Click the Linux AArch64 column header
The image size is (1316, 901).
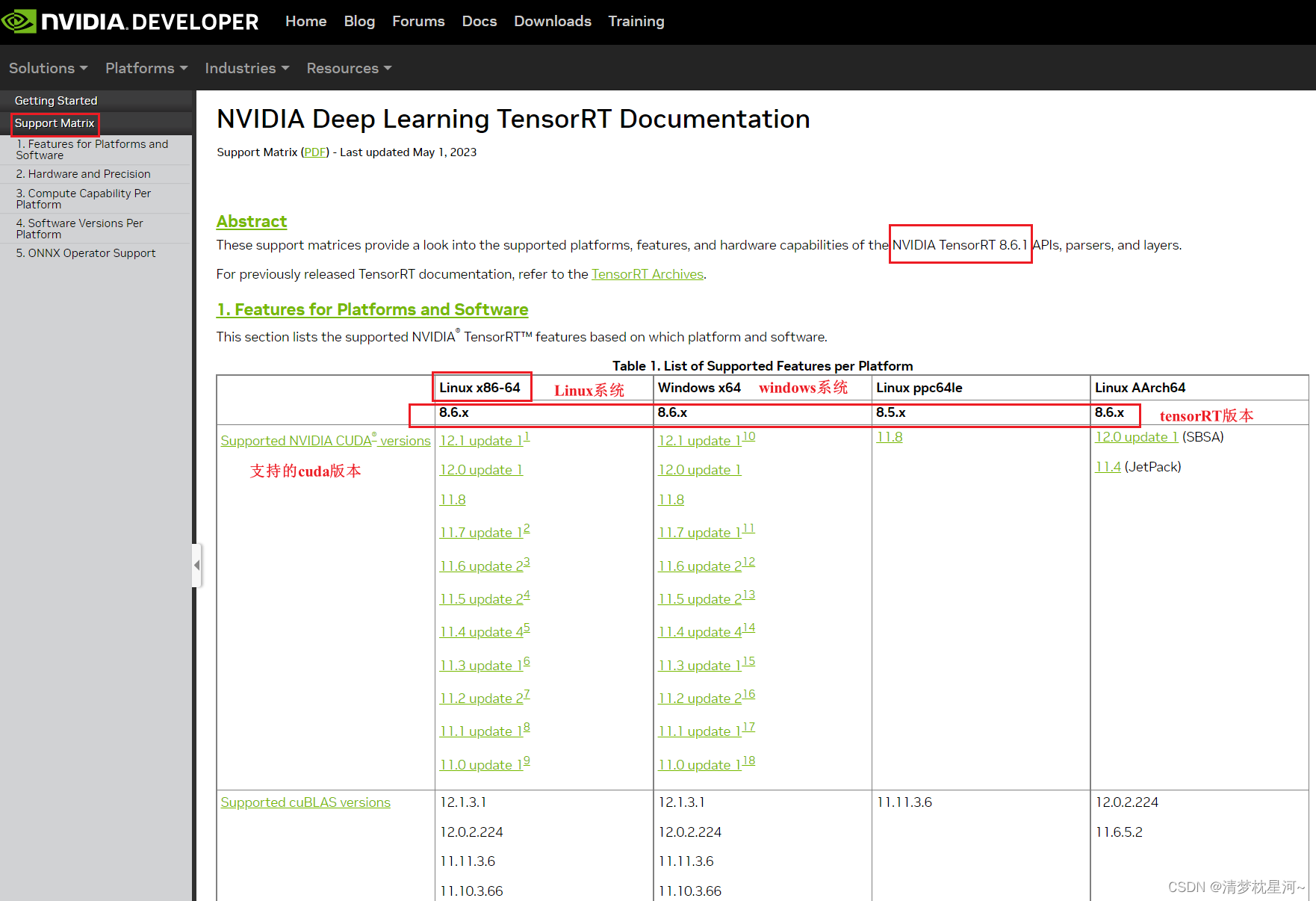[1140, 388]
